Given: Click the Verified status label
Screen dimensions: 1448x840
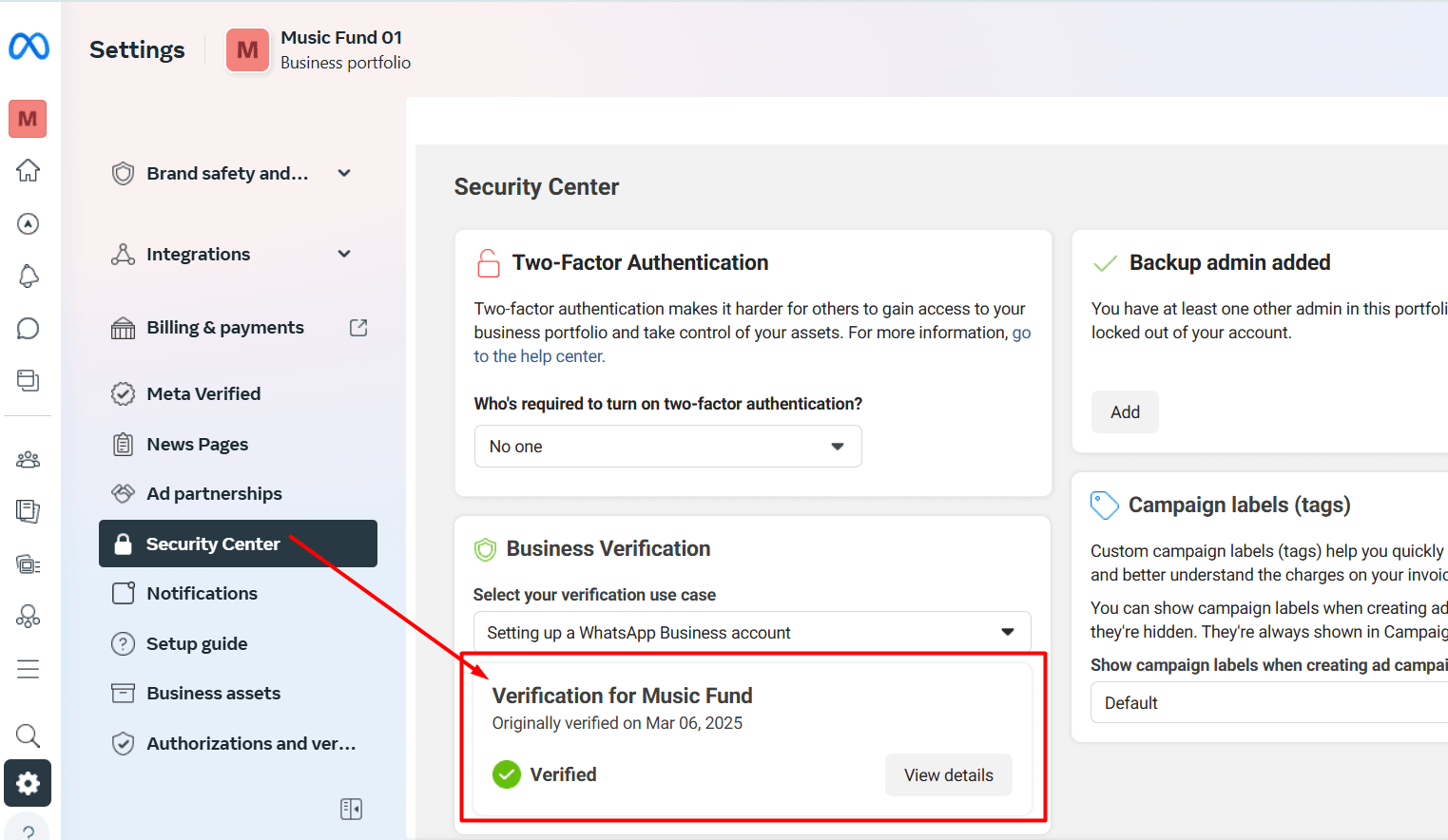Looking at the screenshot, I should (564, 774).
